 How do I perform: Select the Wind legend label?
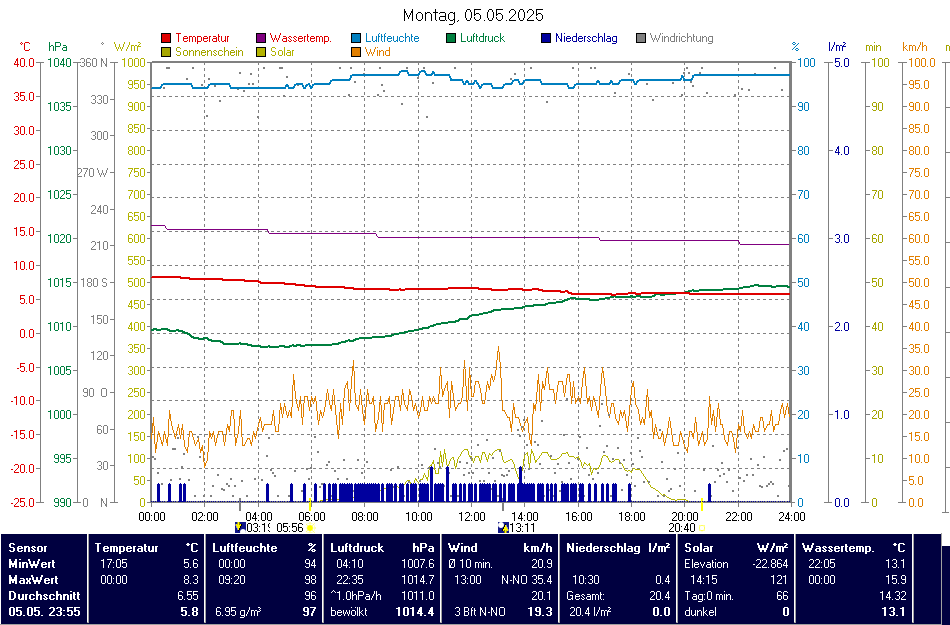pyautogui.click(x=377, y=52)
